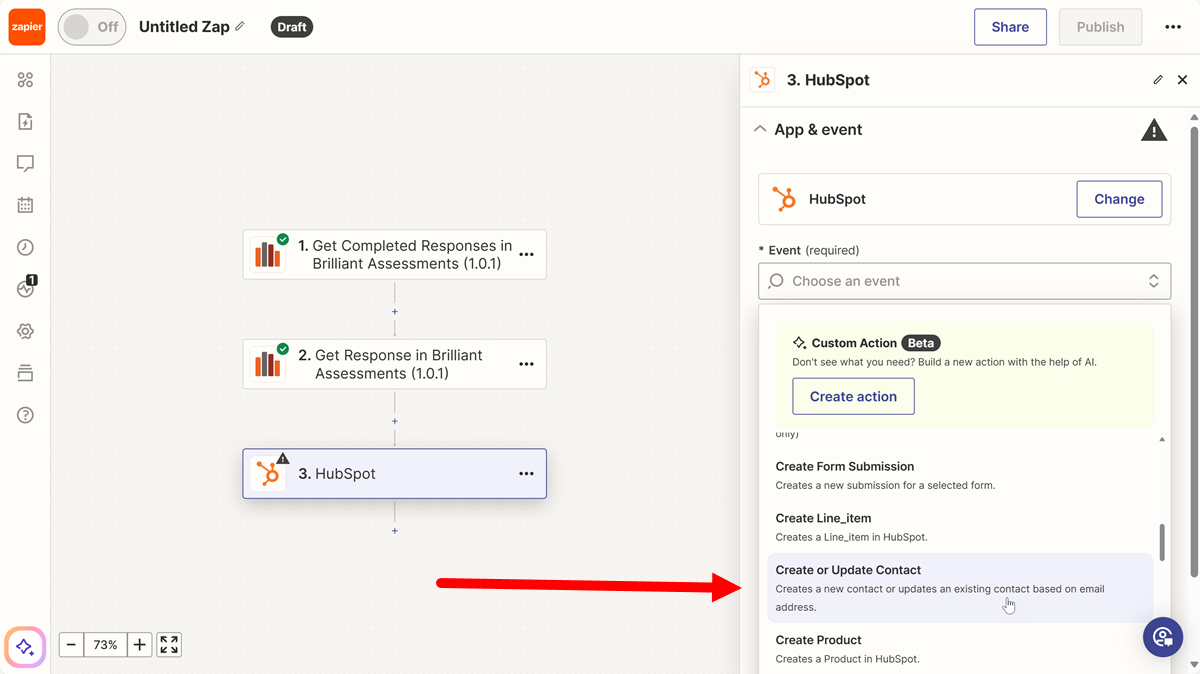Zoom in using the plus control
The width and height of the screenshot is (1200, 674).
point(139,644)
